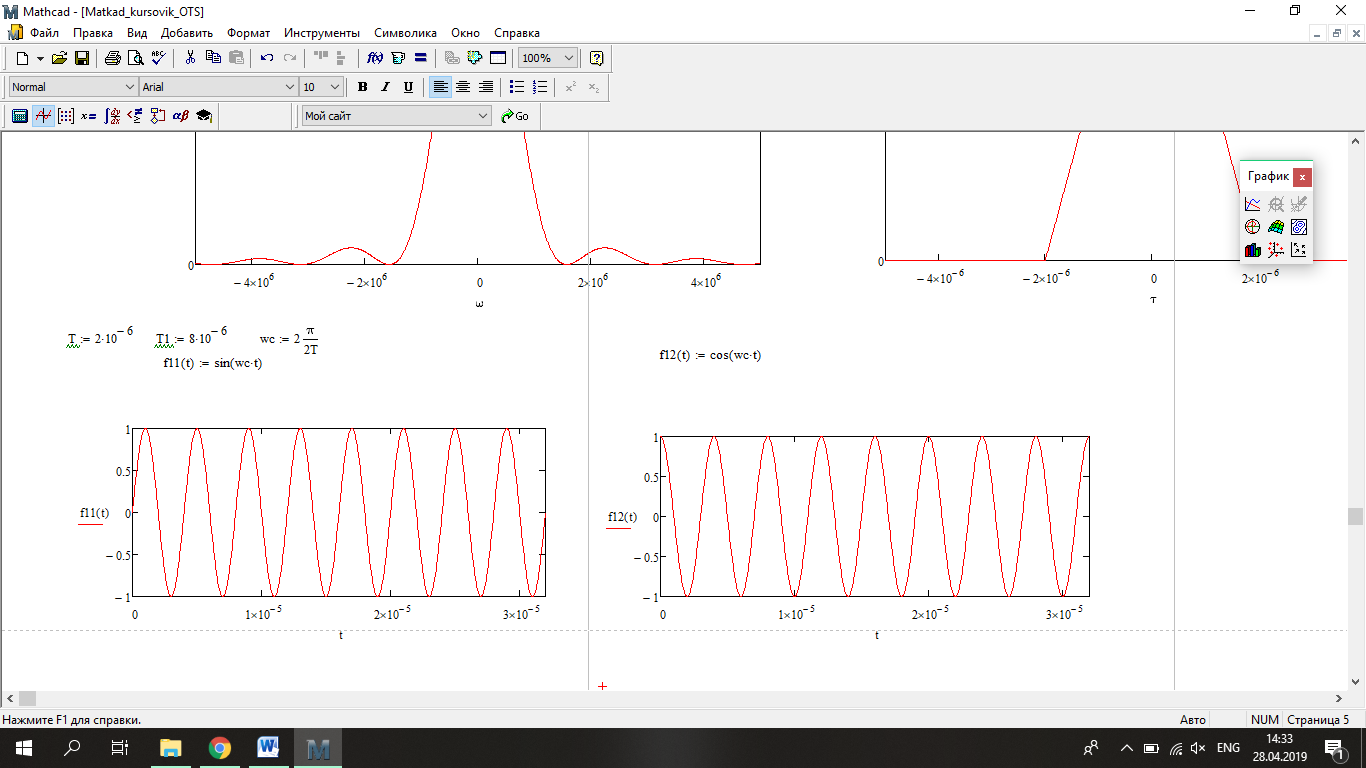Insert a polar plot from График palette
Image resolution: width=1366 pixels, height=768 pixels.
tap(1252, 227)
